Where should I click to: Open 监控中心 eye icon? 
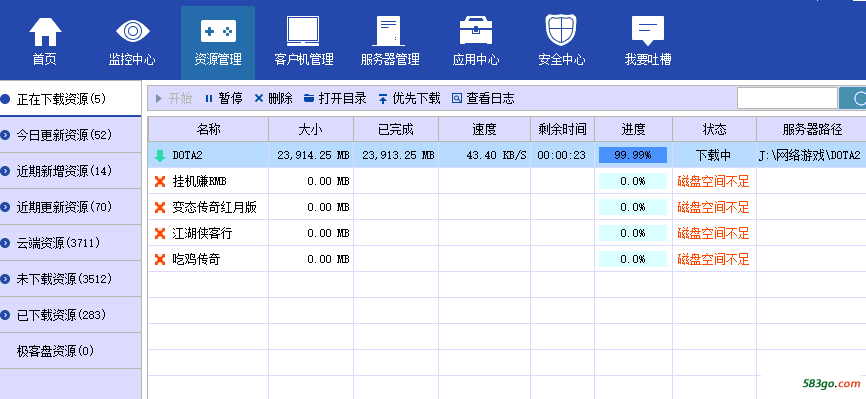point(133,30)
